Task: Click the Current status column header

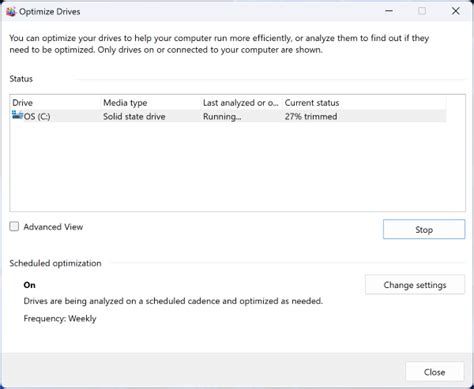Action: pyautogui.click(x=364, y=103)
